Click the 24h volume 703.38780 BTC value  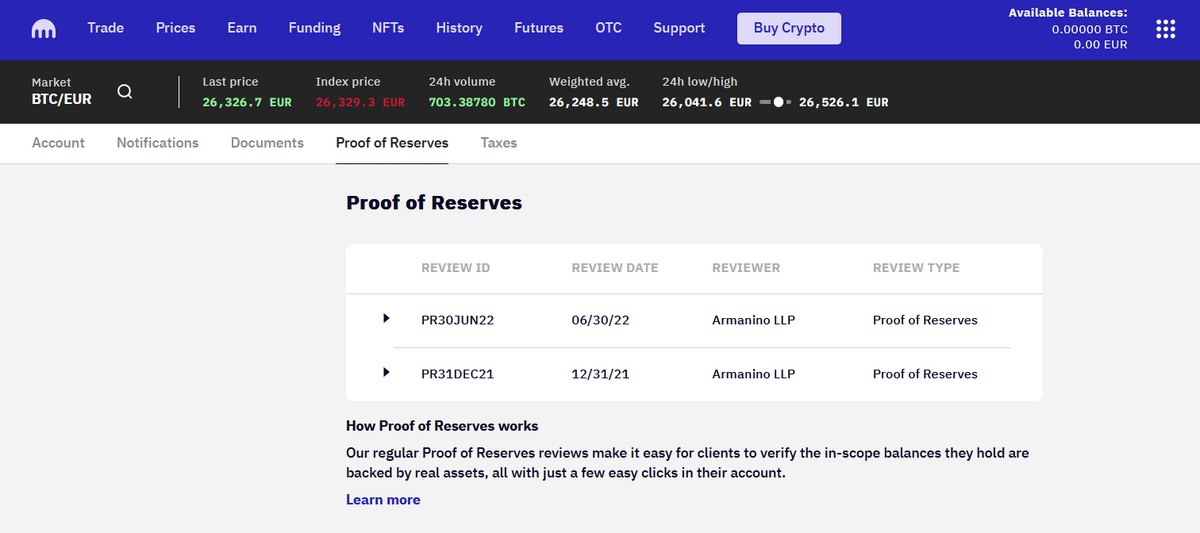(x=477, y=102)
